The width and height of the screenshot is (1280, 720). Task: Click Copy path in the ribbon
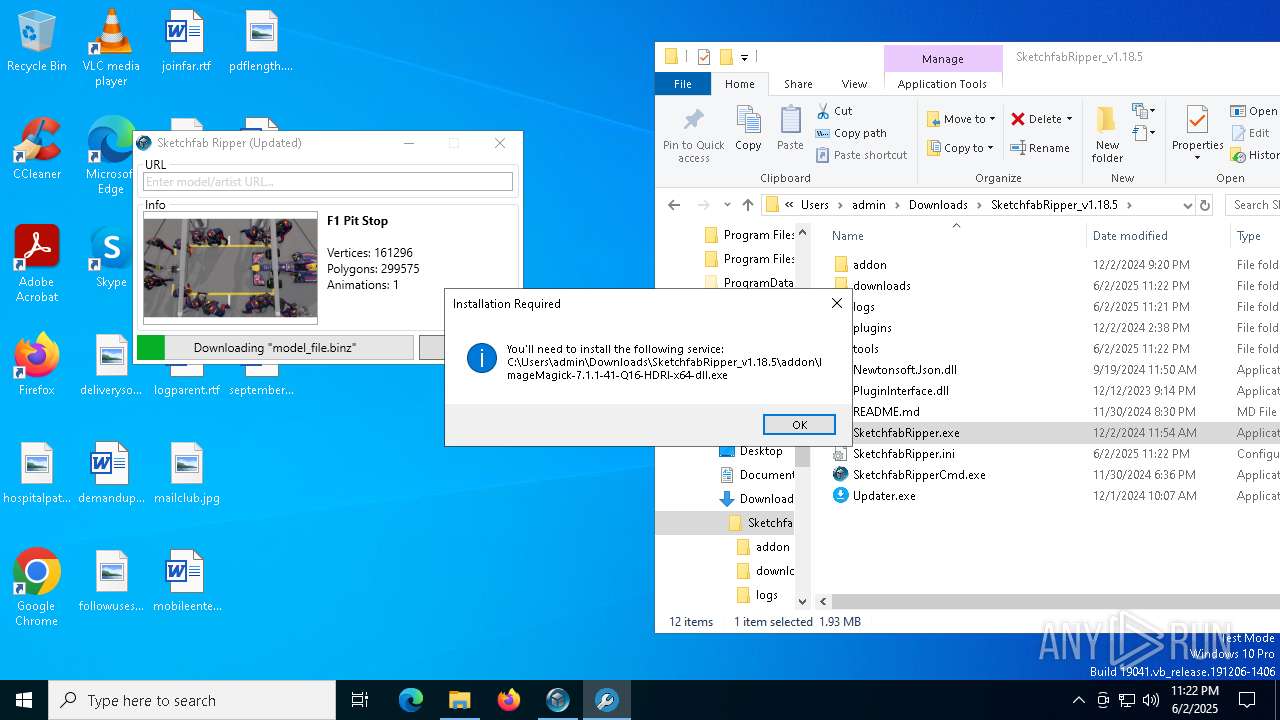pyautogui.click(x=851, y=133)
